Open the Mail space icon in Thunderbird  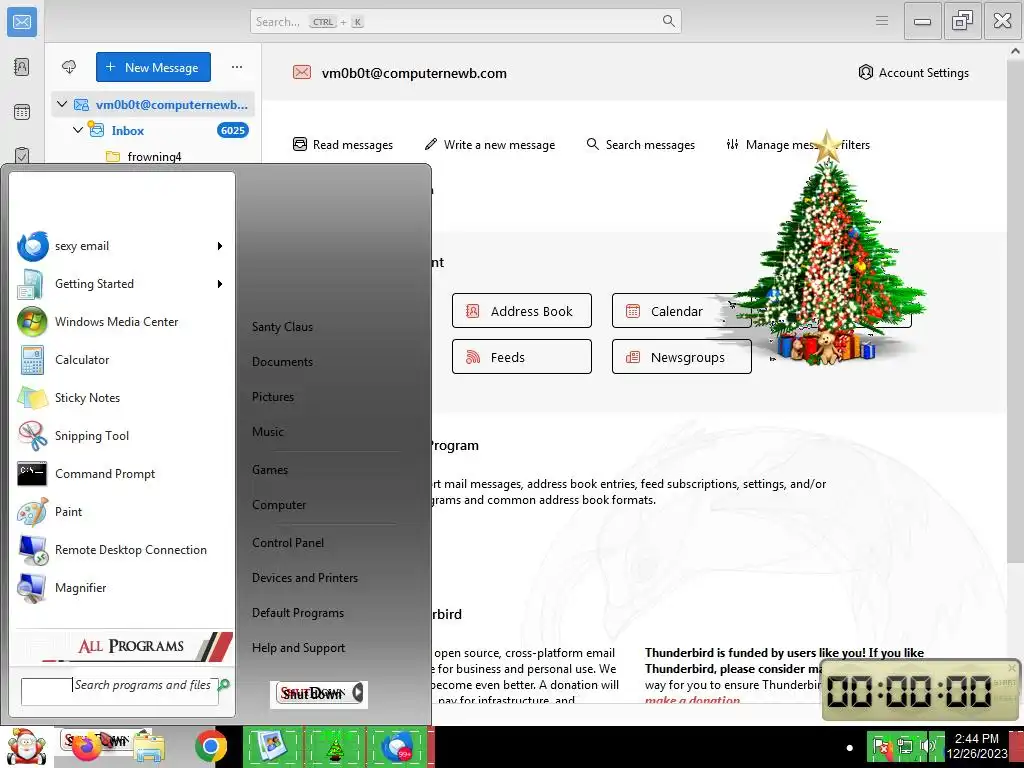point(22,22)
